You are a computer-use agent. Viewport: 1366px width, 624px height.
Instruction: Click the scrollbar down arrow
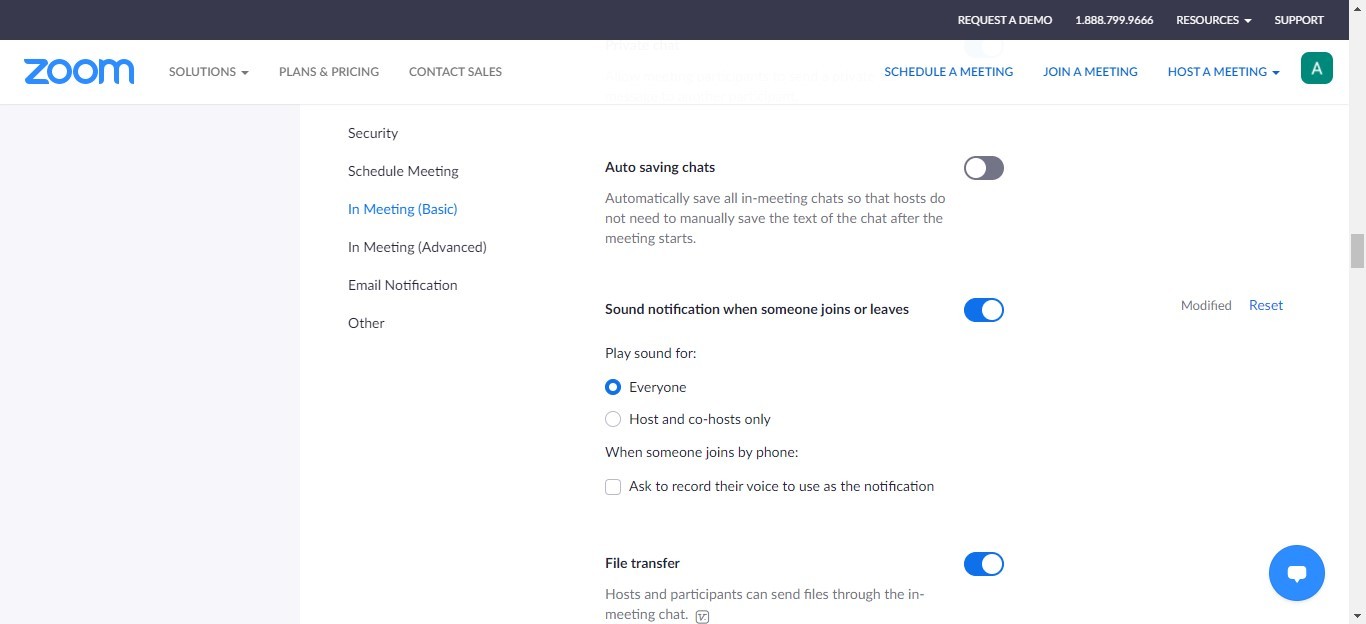click(x=1357, y=615)
